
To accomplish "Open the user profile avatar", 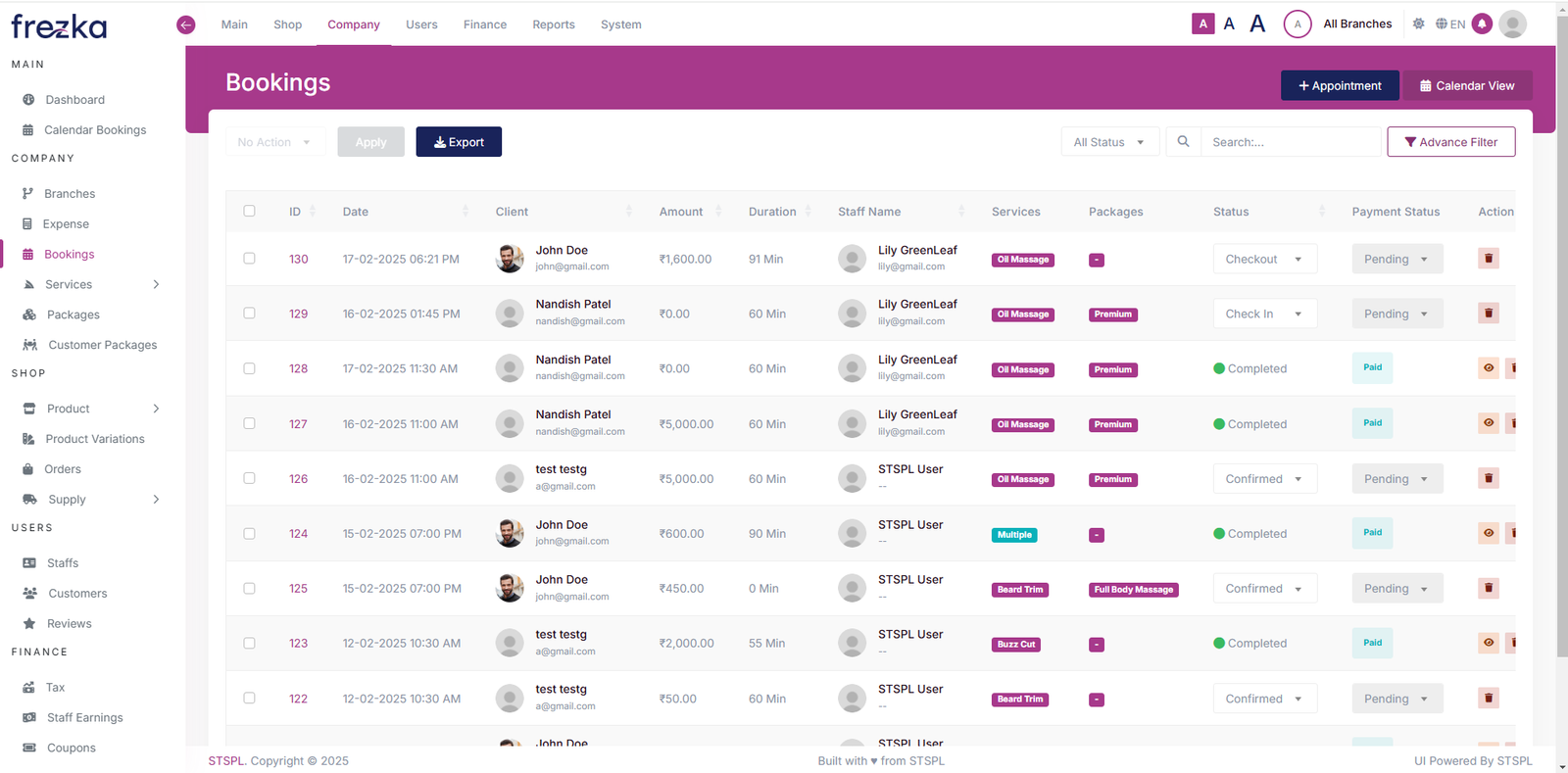I will click(x=1512, y=24).
